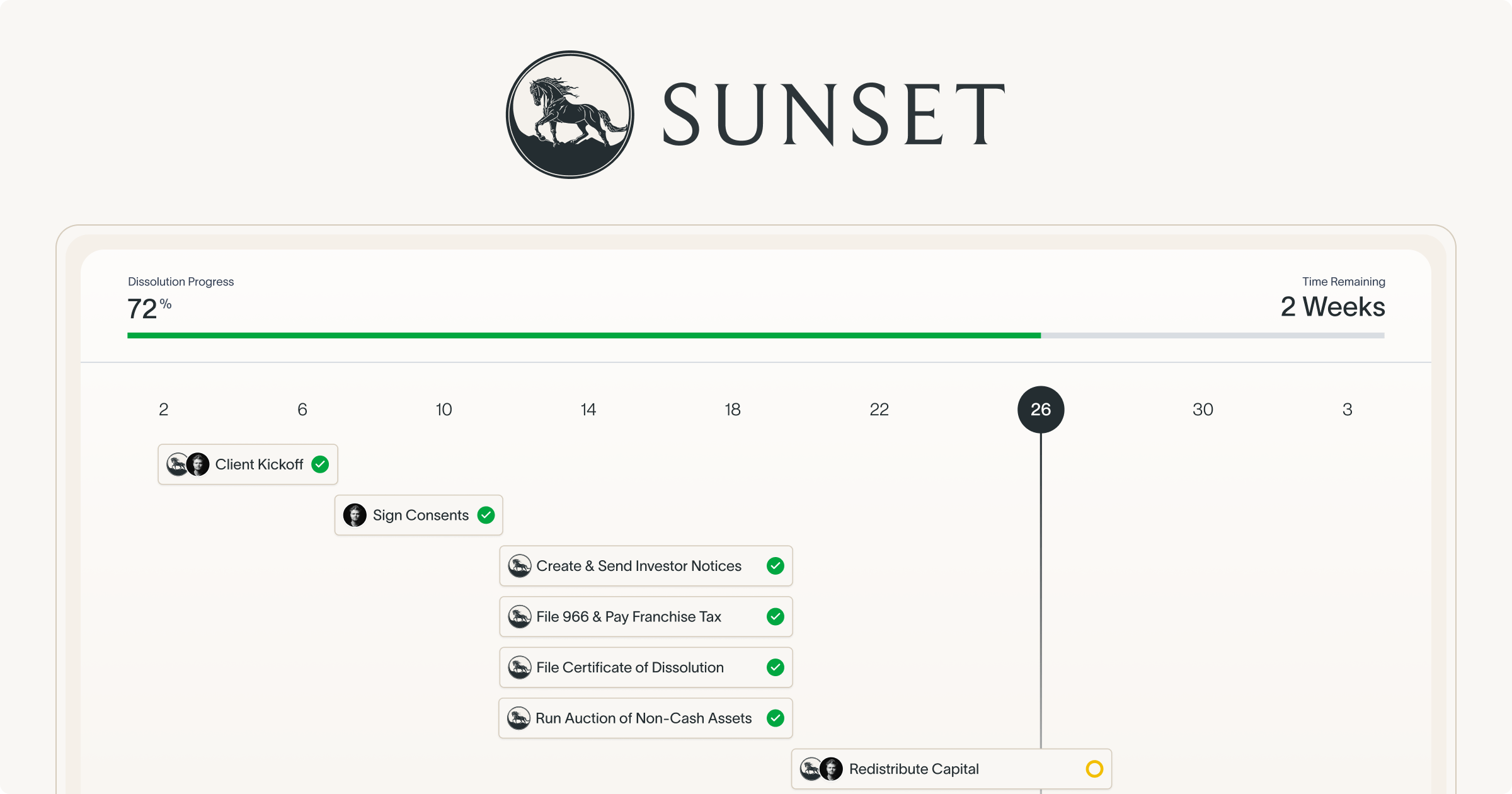Click the horse icon on File 966 & Pay Franchise Tax
The width and height of the screenshot is (1512, 794).
pos(520,617)
